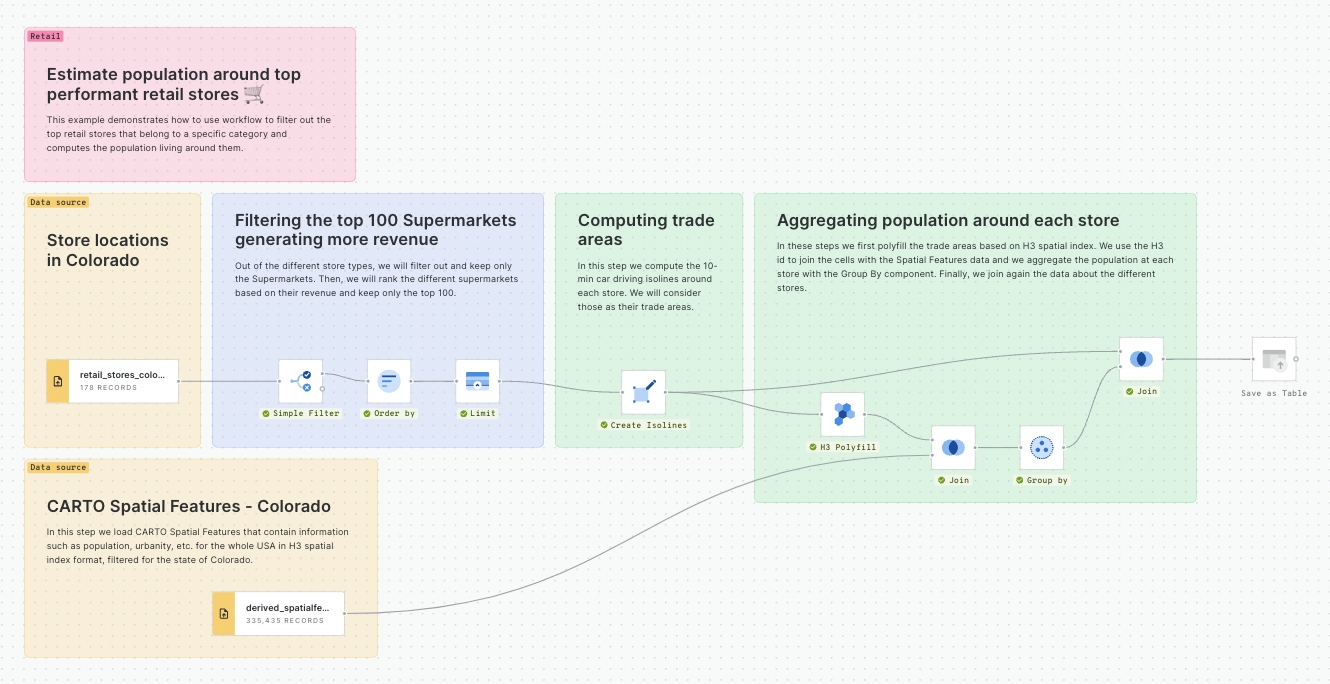The width and height of the screenshot is (1330, 684).
Task: Select the Limit node
Action: (x=477, y=381)
